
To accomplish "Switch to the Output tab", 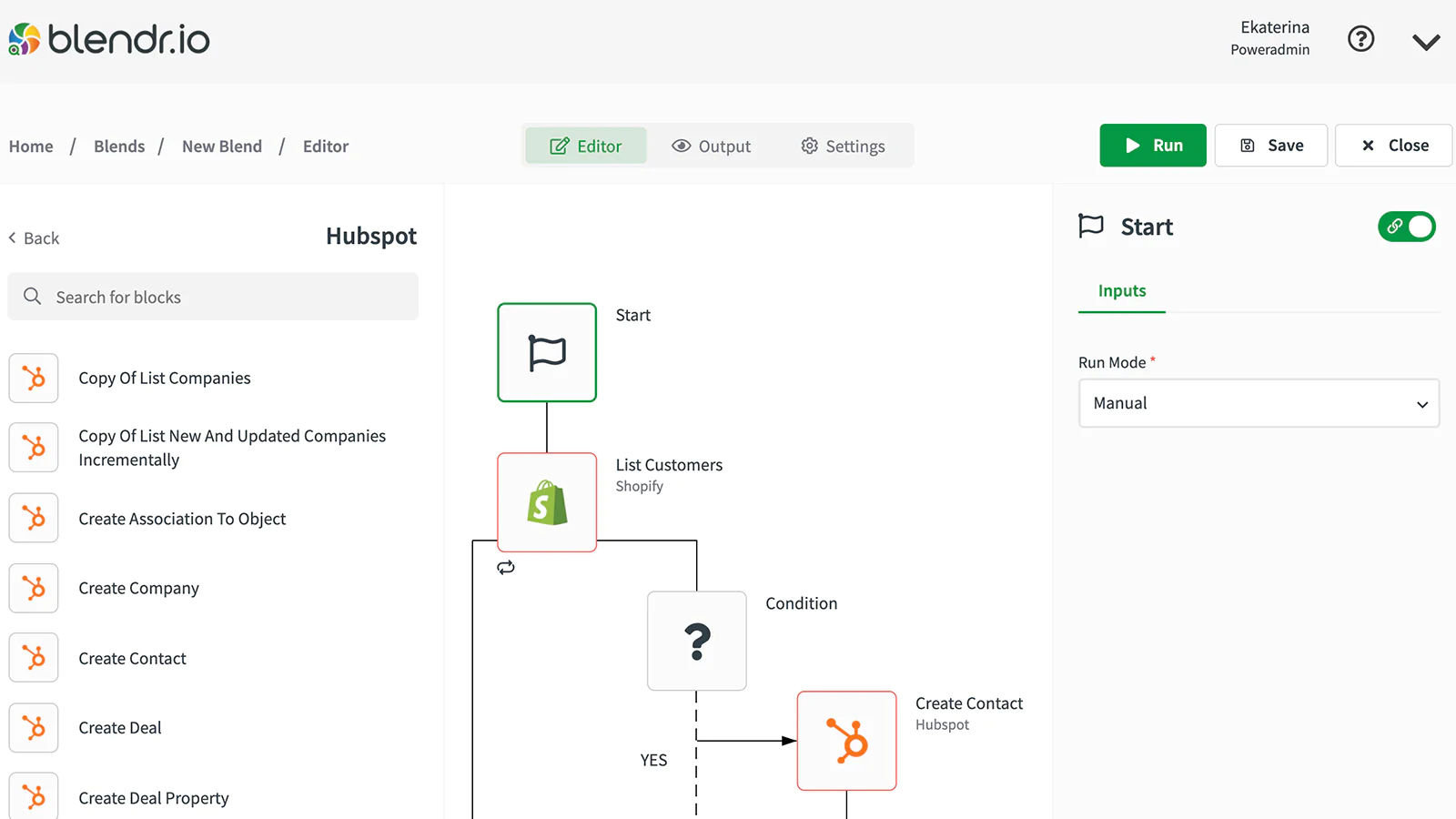I will [712, 146].
